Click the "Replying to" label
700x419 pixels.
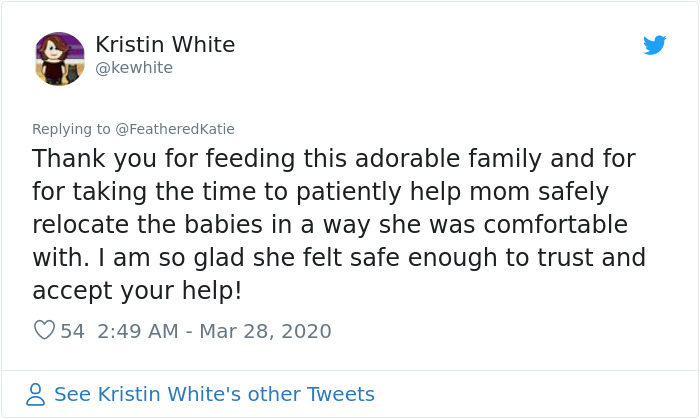pyautogui.click(x=71, y=129)
